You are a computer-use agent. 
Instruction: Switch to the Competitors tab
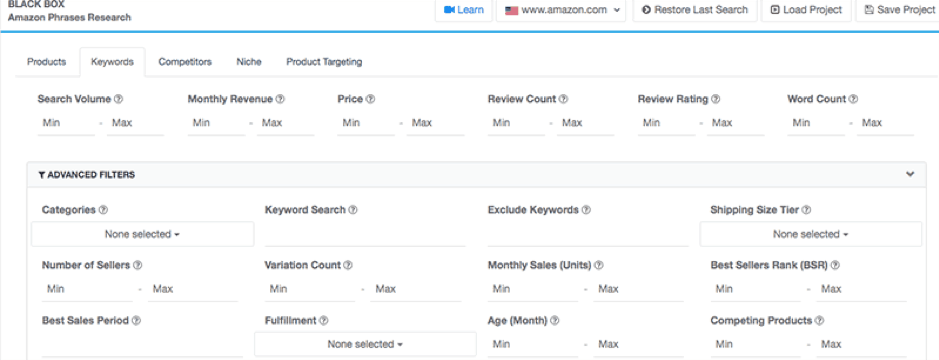[185, 62]
